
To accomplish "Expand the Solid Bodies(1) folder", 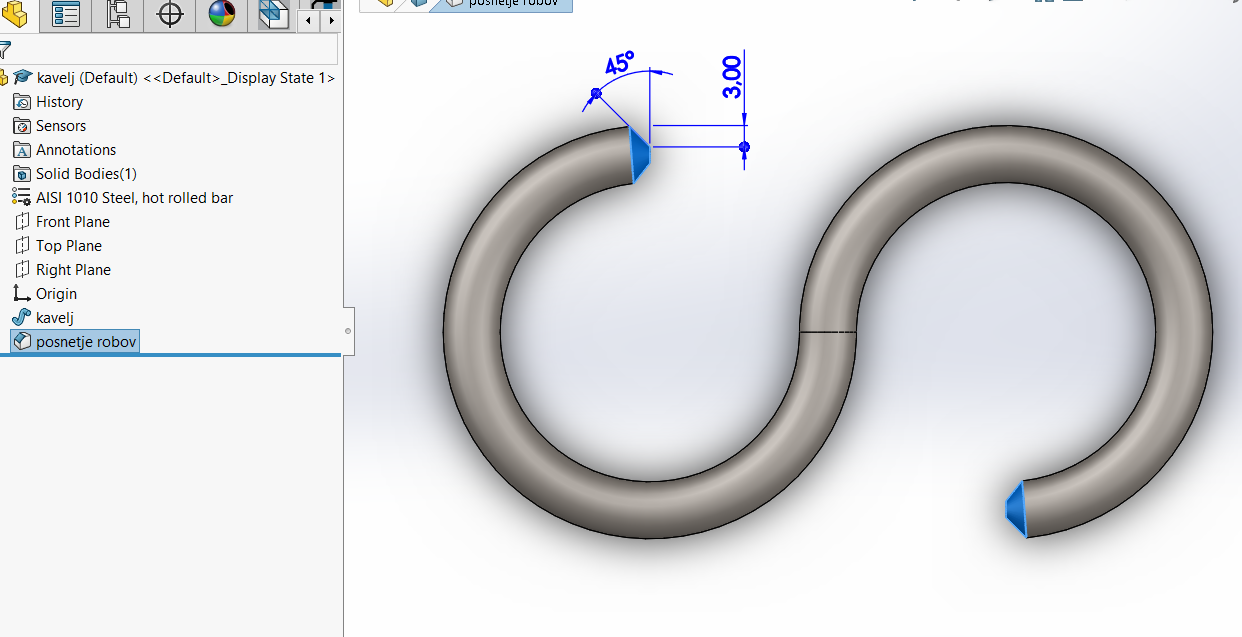I will [x=86, y=174].
